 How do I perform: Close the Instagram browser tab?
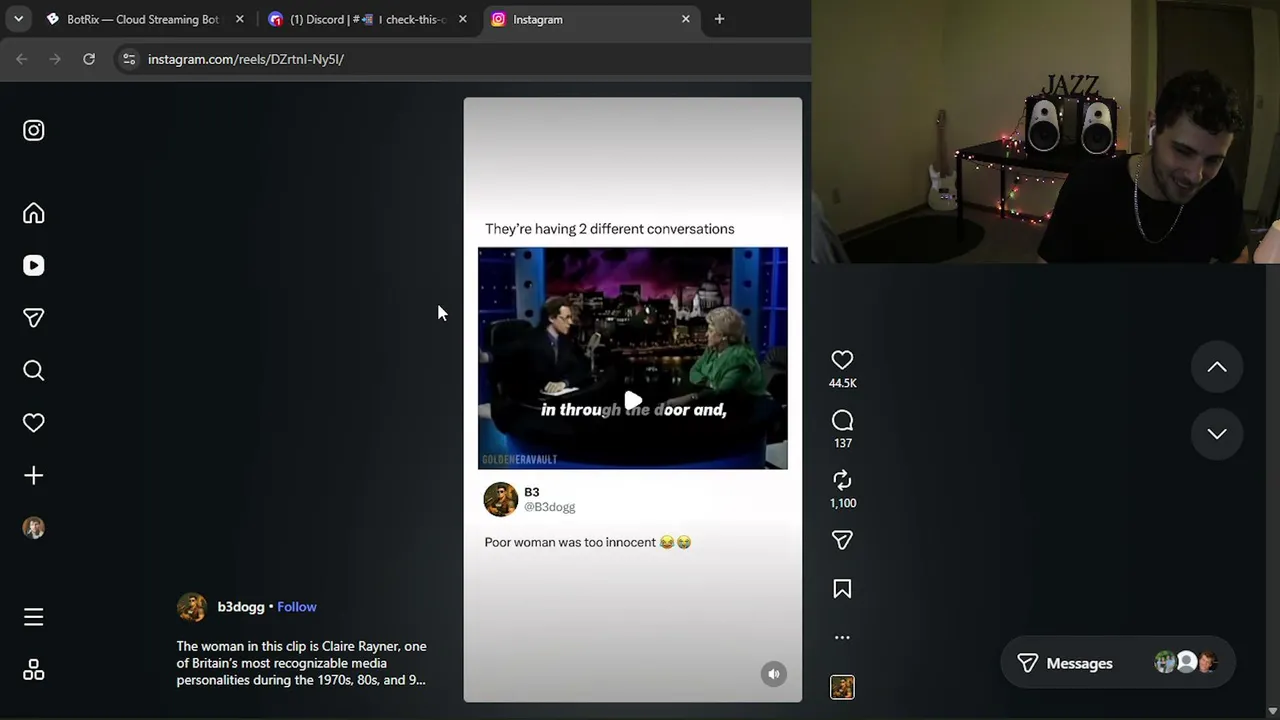point(685,19)
